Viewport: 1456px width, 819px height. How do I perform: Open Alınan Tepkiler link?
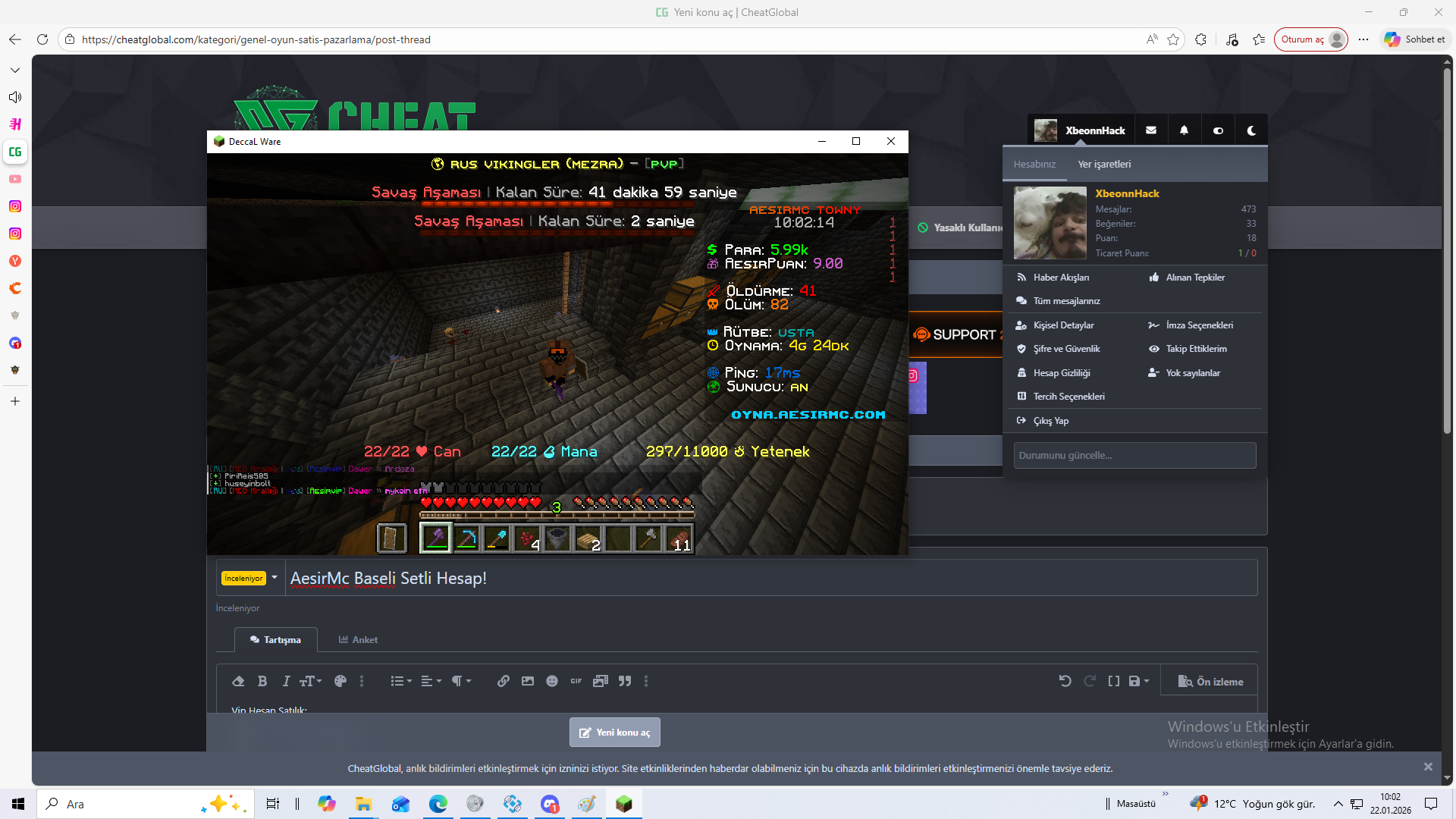[x=1195, y=278]
